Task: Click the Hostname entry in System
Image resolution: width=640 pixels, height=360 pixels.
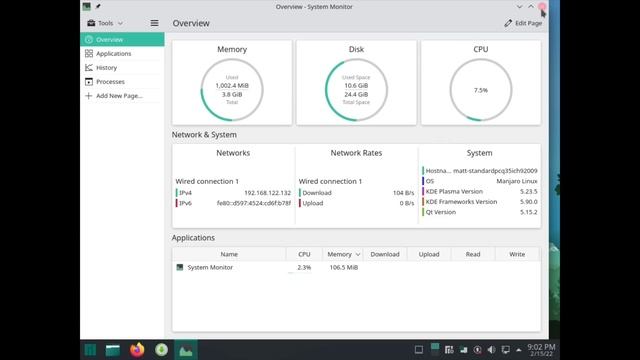Action: [480, 171]
